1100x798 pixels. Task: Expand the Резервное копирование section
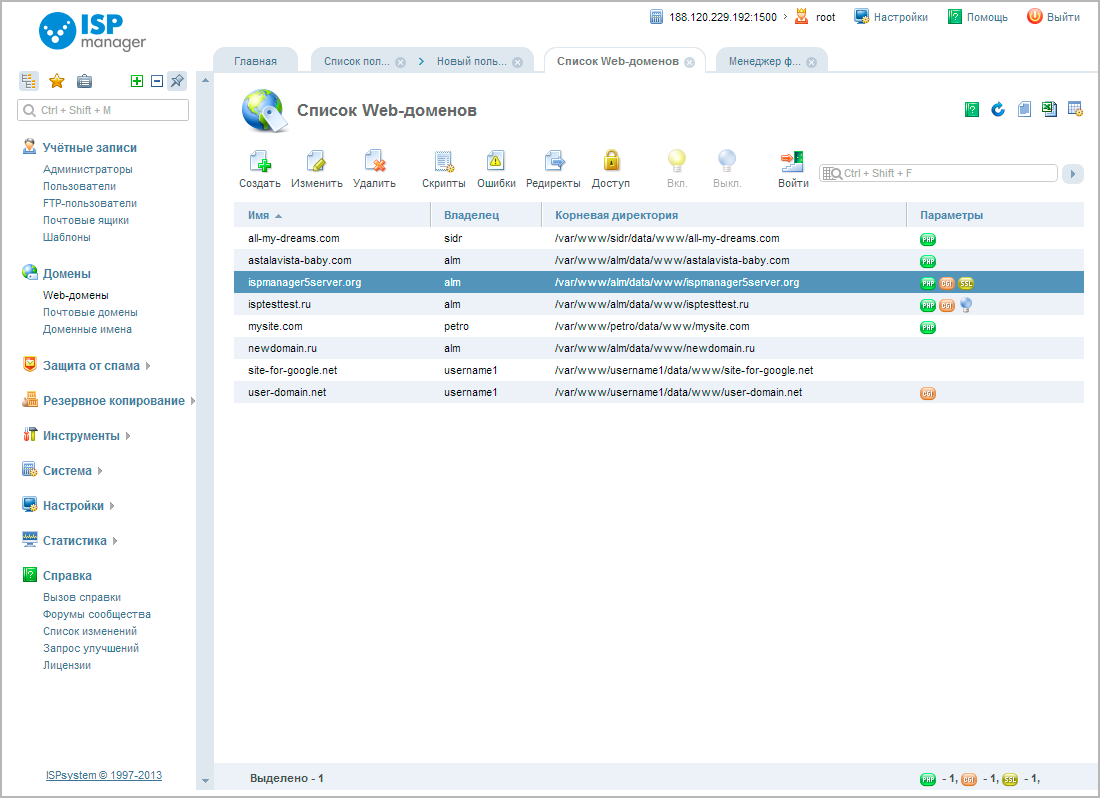coord(114,400)
